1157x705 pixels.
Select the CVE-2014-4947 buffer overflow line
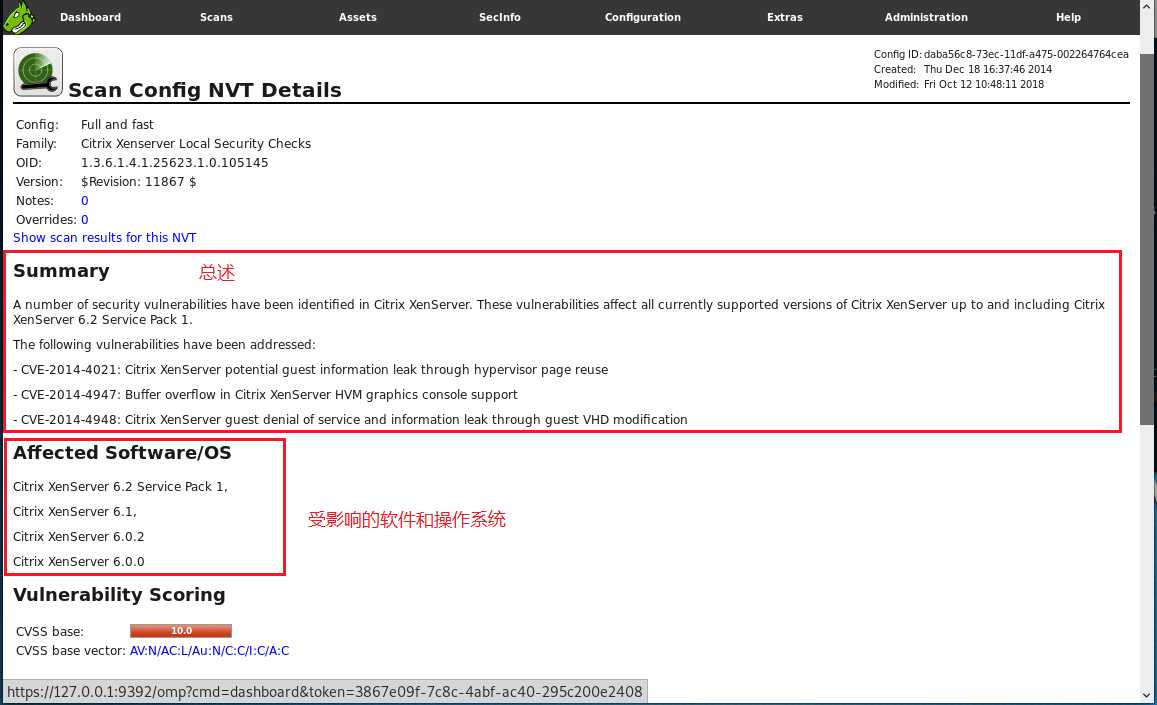[x=266, y=395]
